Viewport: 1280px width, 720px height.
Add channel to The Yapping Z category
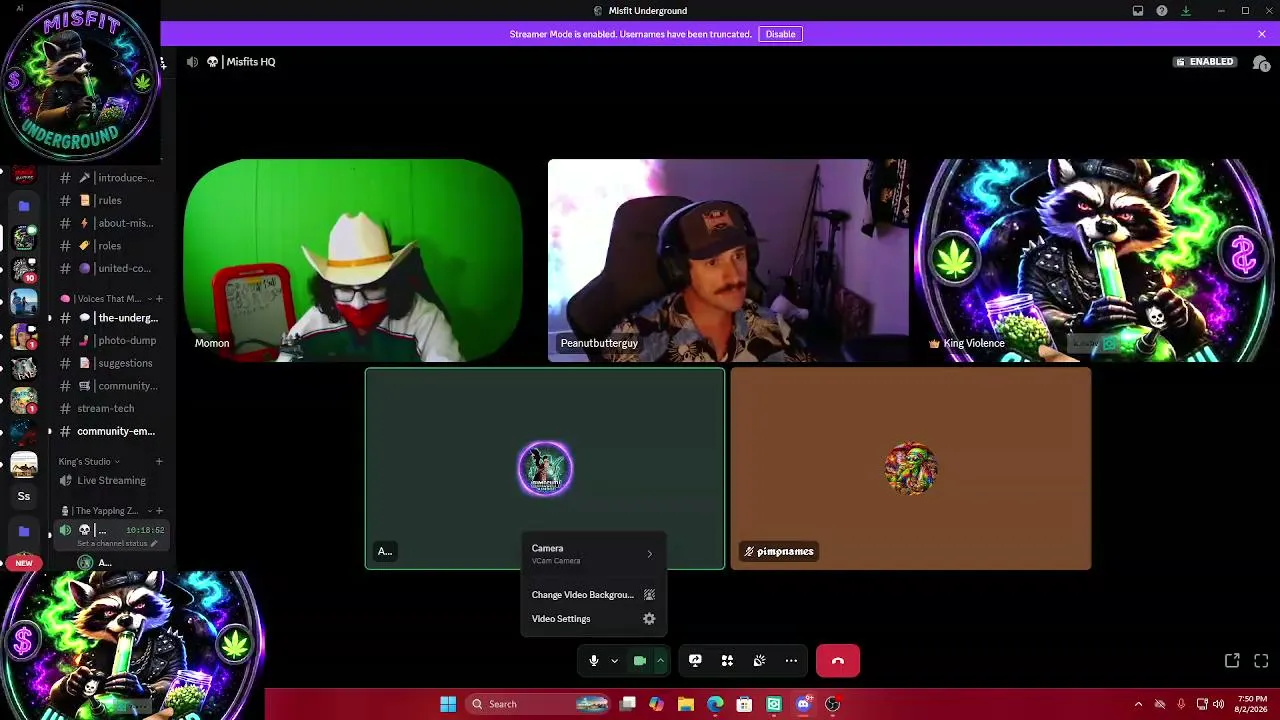click(159, 511)
